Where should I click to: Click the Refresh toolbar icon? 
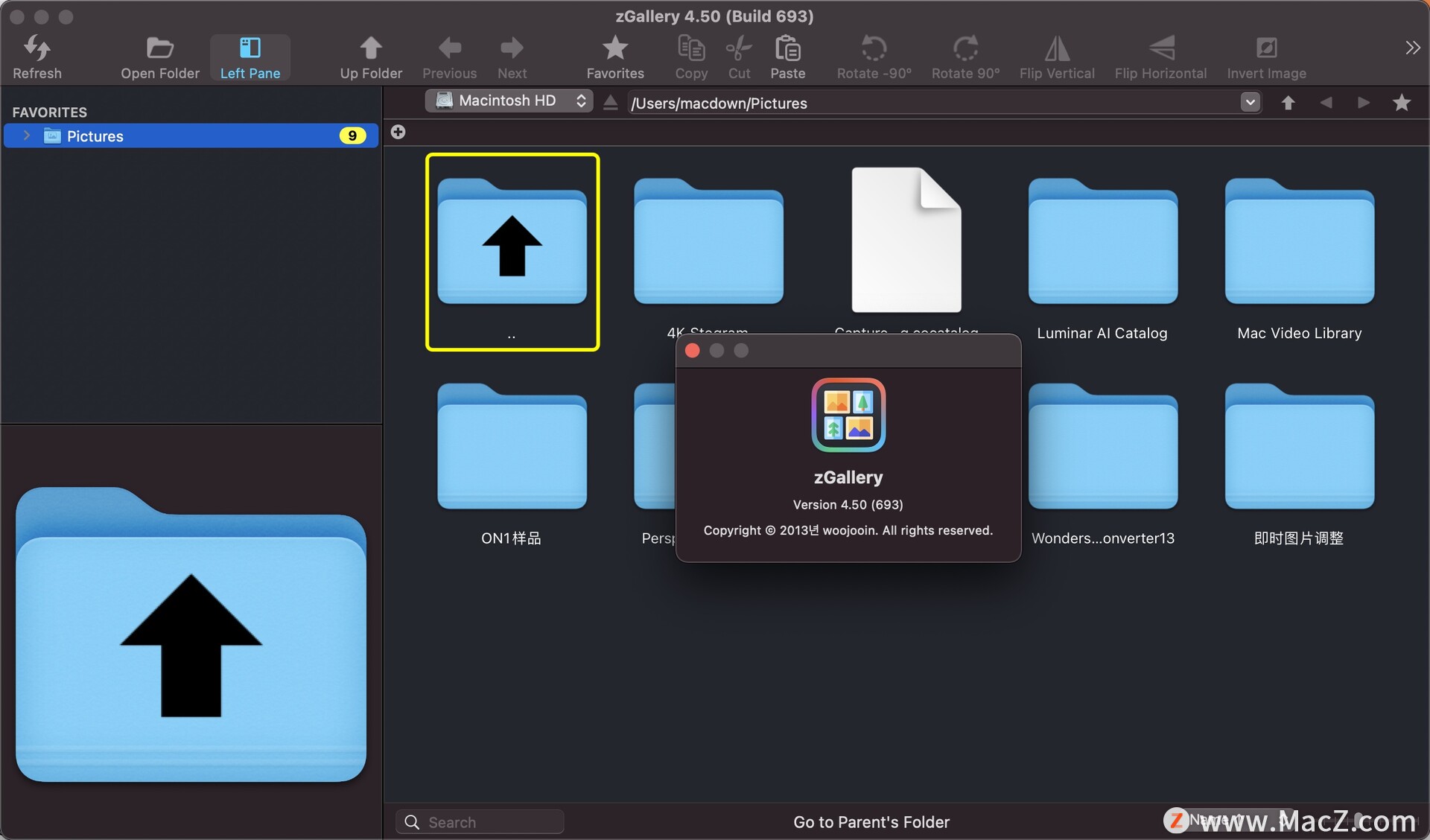37,57
